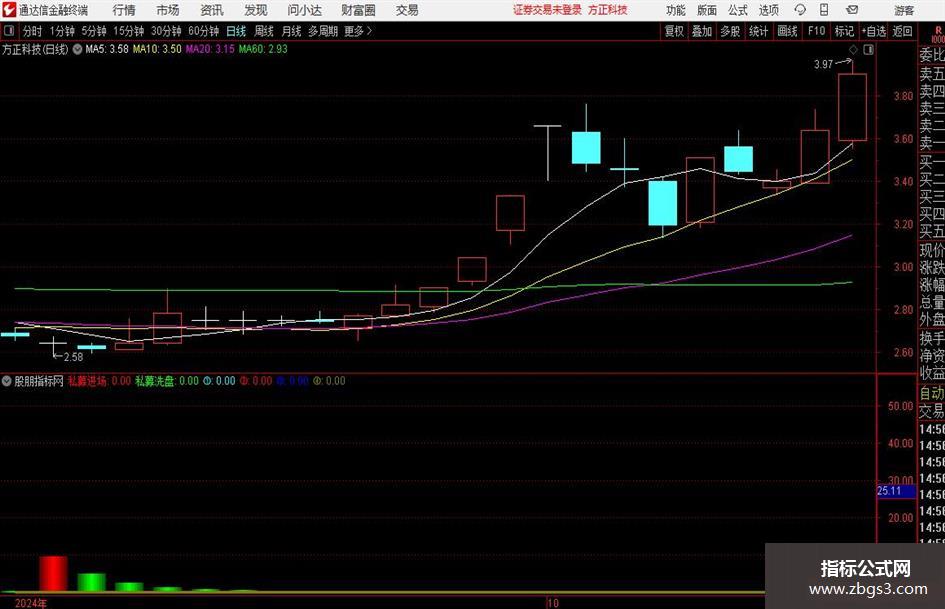
Task: Toggle the left side panel icon
Action: coord(9,31)
